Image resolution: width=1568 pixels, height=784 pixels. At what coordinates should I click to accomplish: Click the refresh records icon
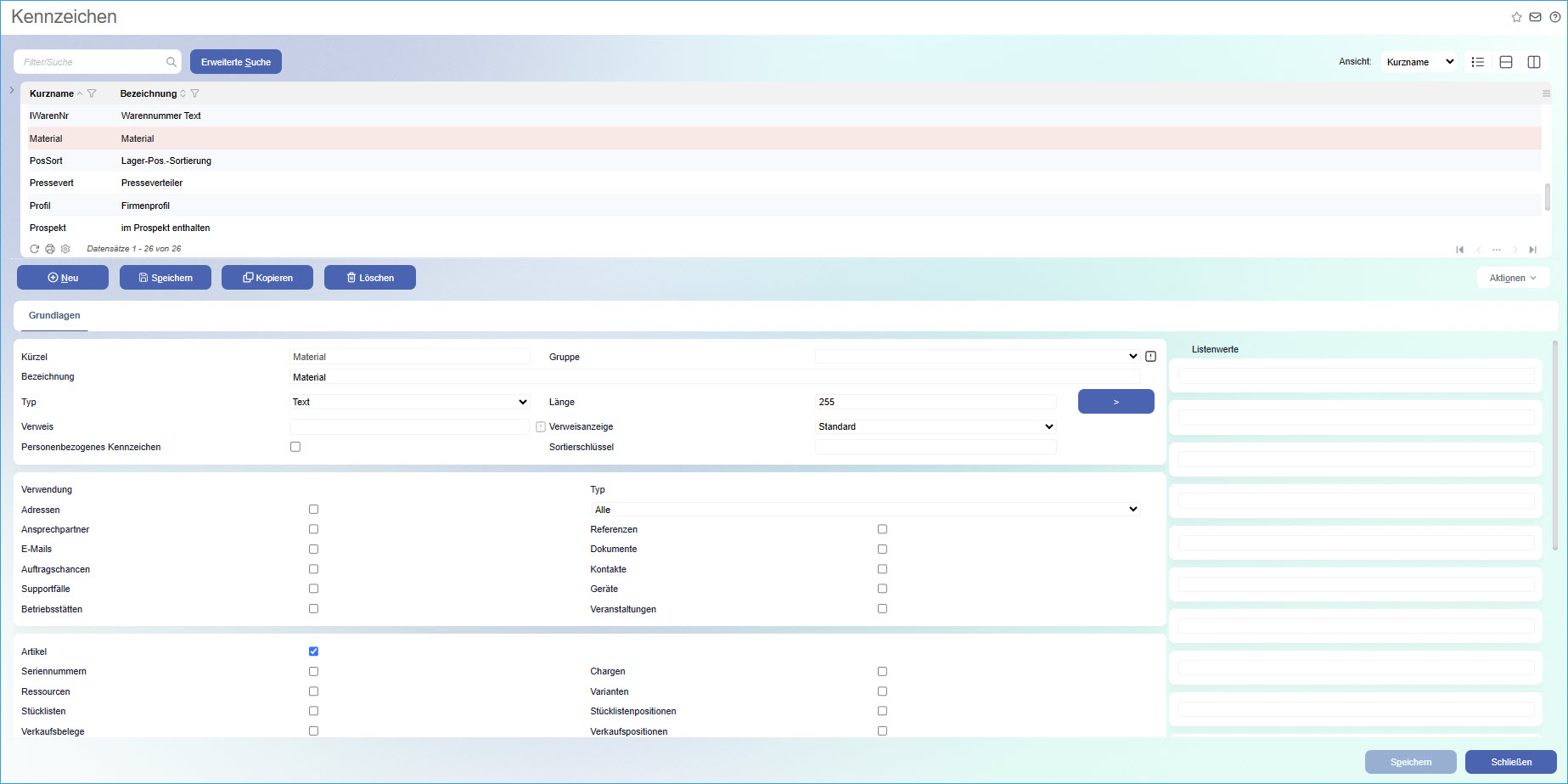(x=35, y=249)
